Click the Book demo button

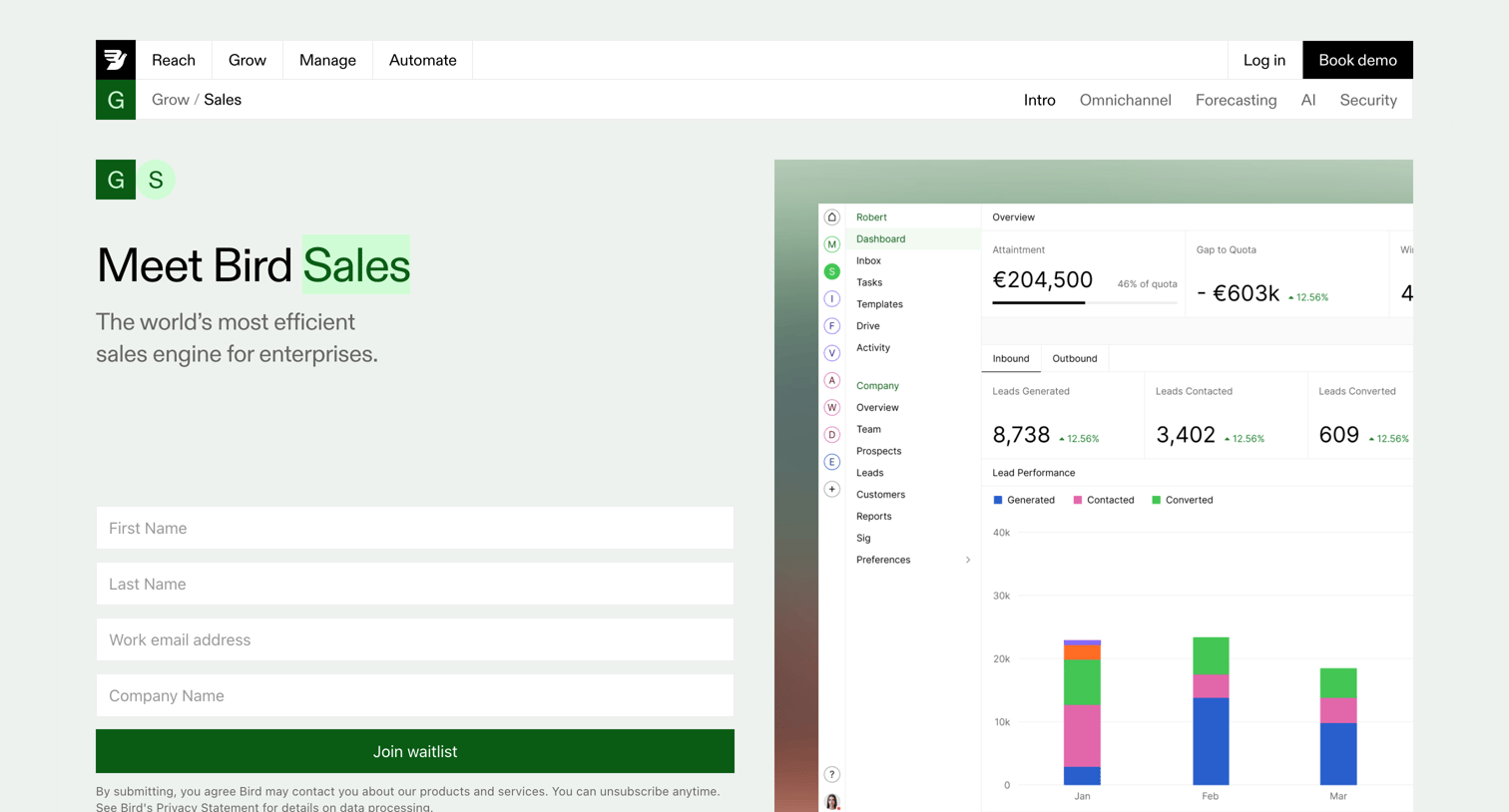coord(1358,60)
